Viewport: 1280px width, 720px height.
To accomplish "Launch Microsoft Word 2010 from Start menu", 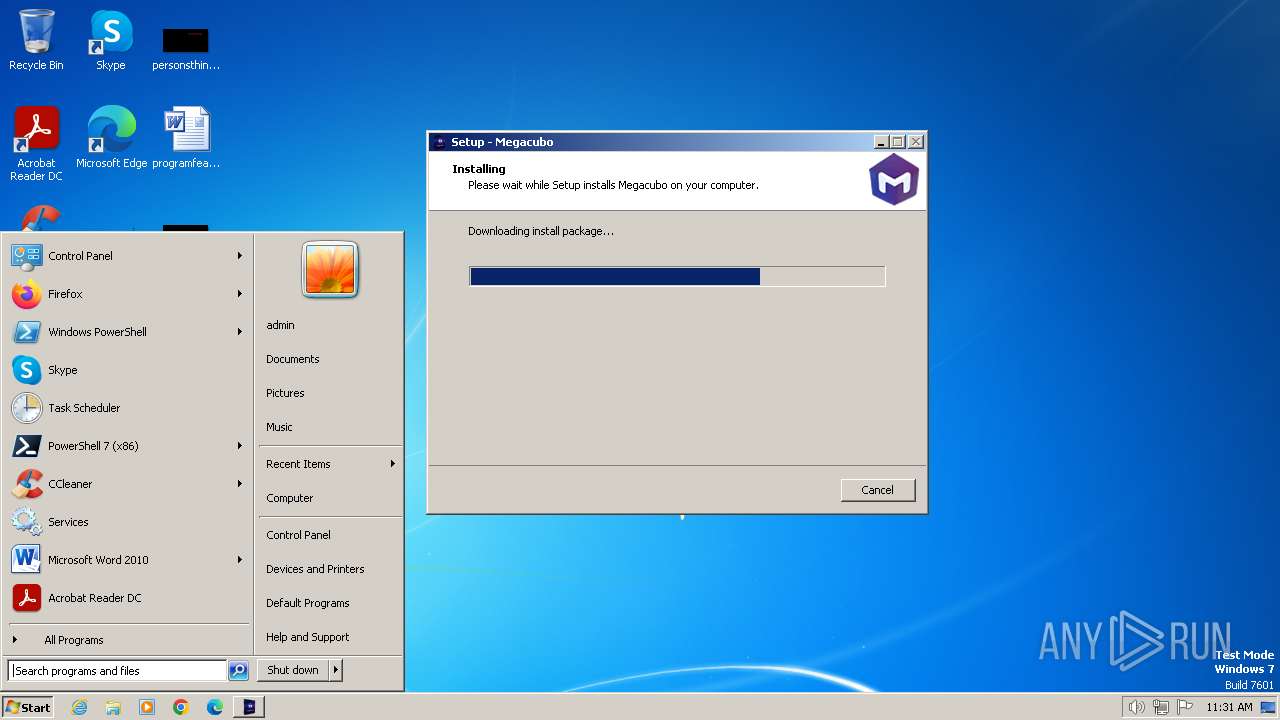I will tap(128, 560).
